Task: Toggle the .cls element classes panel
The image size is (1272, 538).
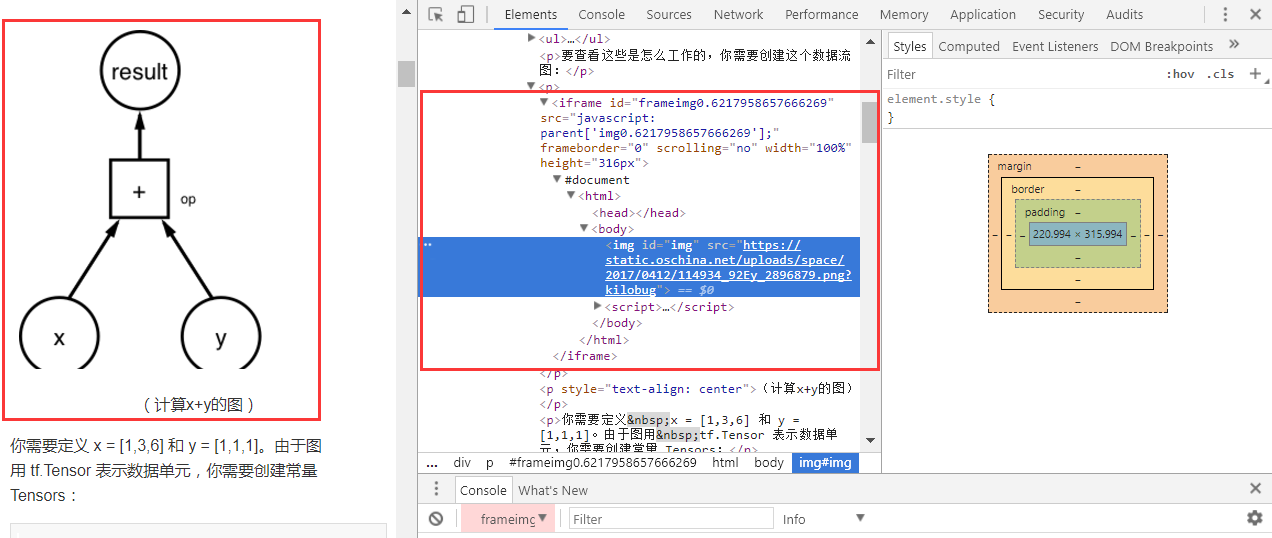Action: [x=1220, y=74]
